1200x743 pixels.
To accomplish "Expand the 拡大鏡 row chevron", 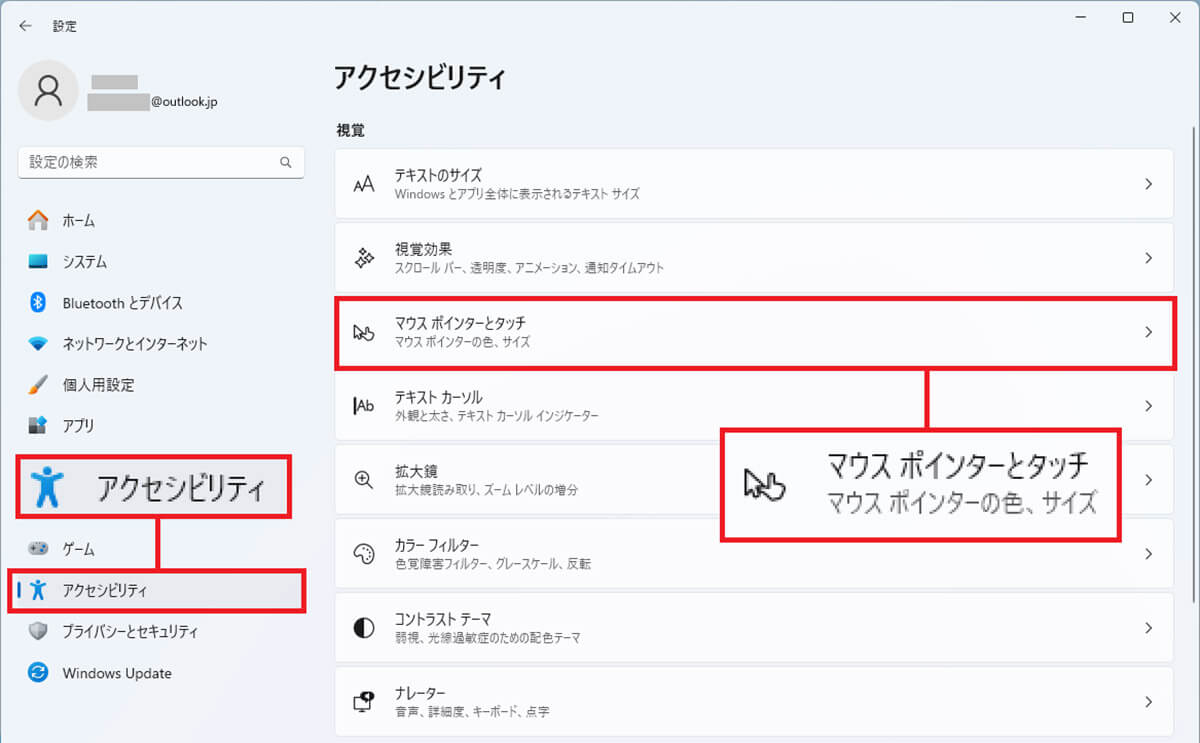I will [x=1149, y=480].
